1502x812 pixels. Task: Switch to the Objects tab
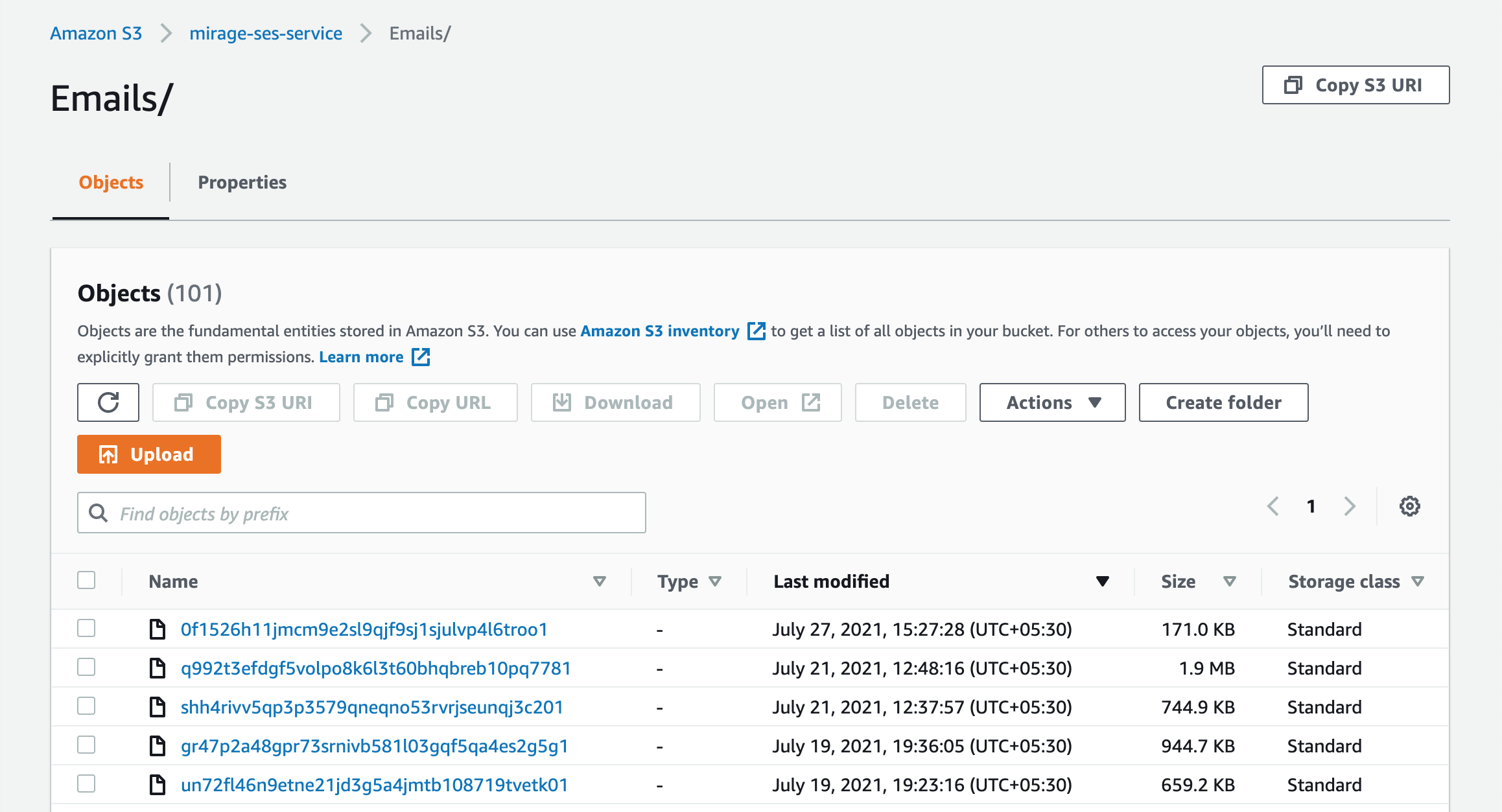click(111, 183)
